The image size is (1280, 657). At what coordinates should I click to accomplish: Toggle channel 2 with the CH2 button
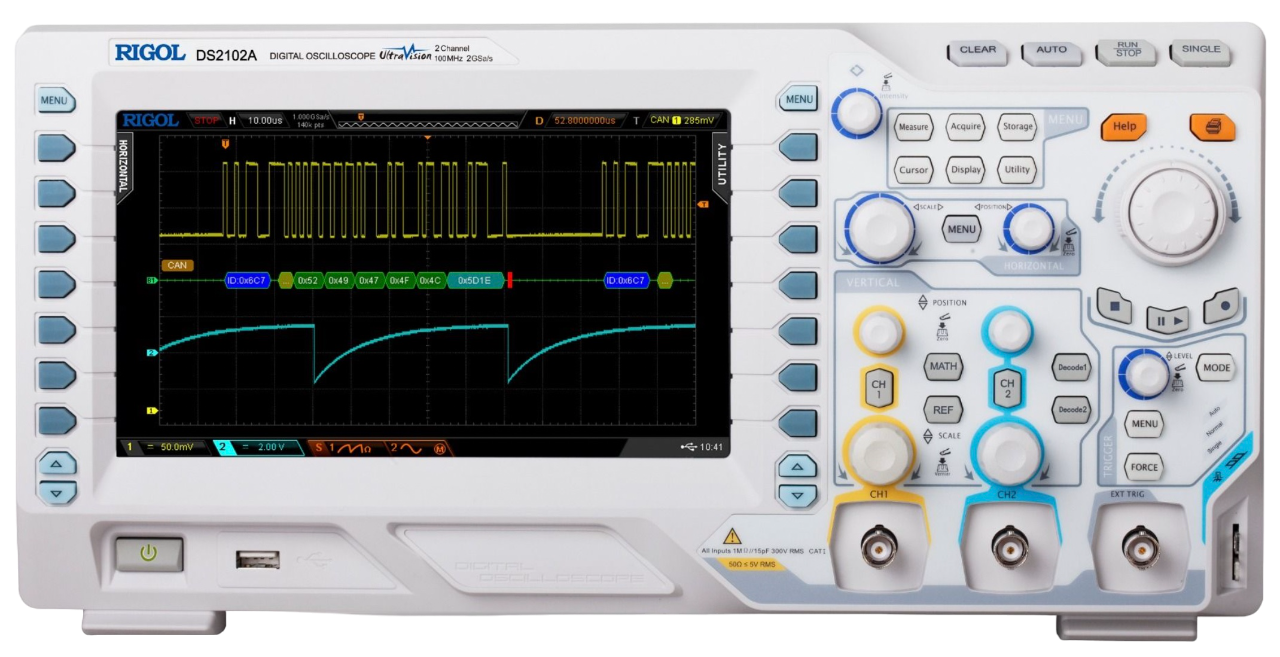1007,386
